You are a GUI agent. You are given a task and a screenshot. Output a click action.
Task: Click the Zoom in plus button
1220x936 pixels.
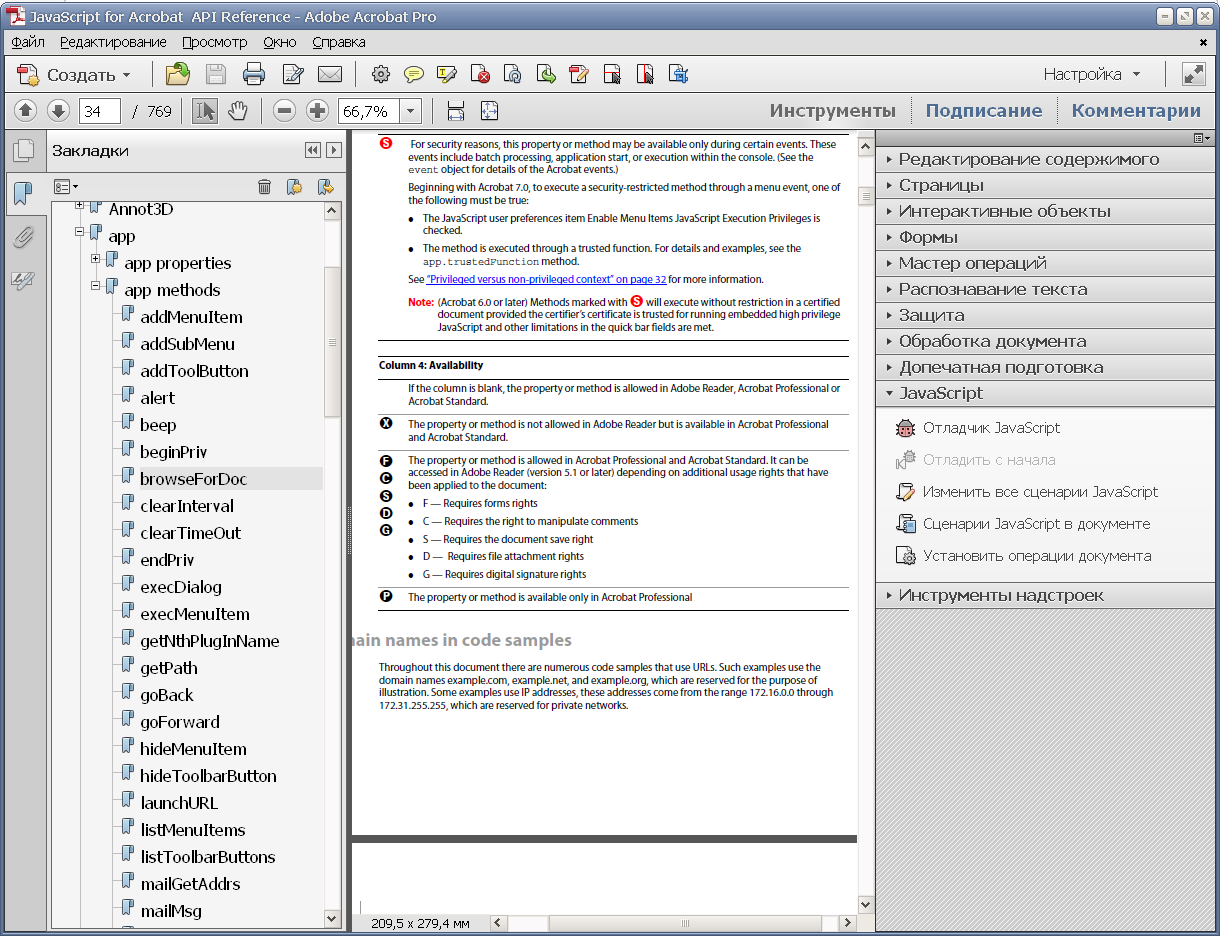click(317, 111)
